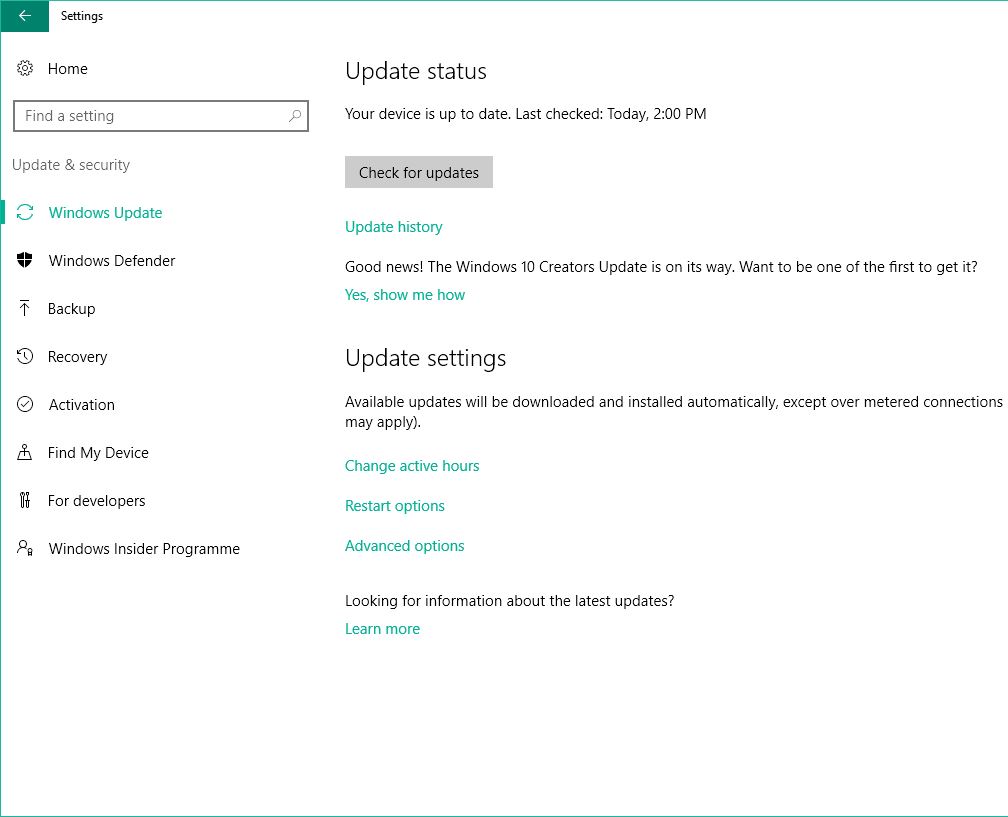Go to the Home settings page

click(68, 69)
